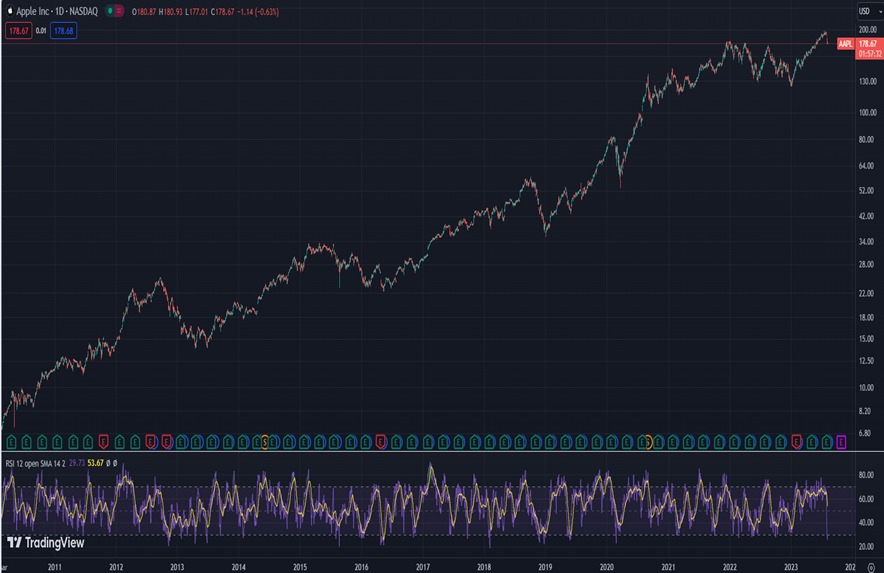Viewport: 884px width, 573px height.
Task: Click the change value −1.14 (−0.63%)
Action: click(x=258, y=11)
